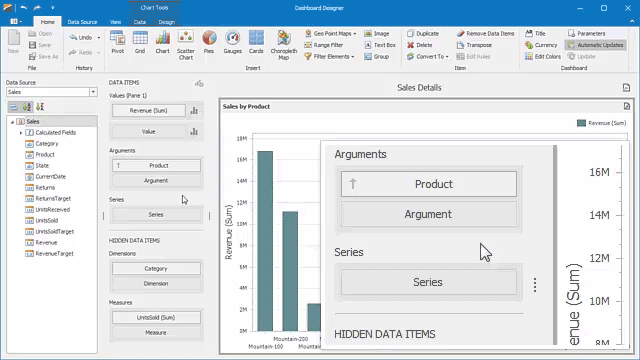Click the Category hidden dimension
Screen dimensions: 640x360
point(156,269)
